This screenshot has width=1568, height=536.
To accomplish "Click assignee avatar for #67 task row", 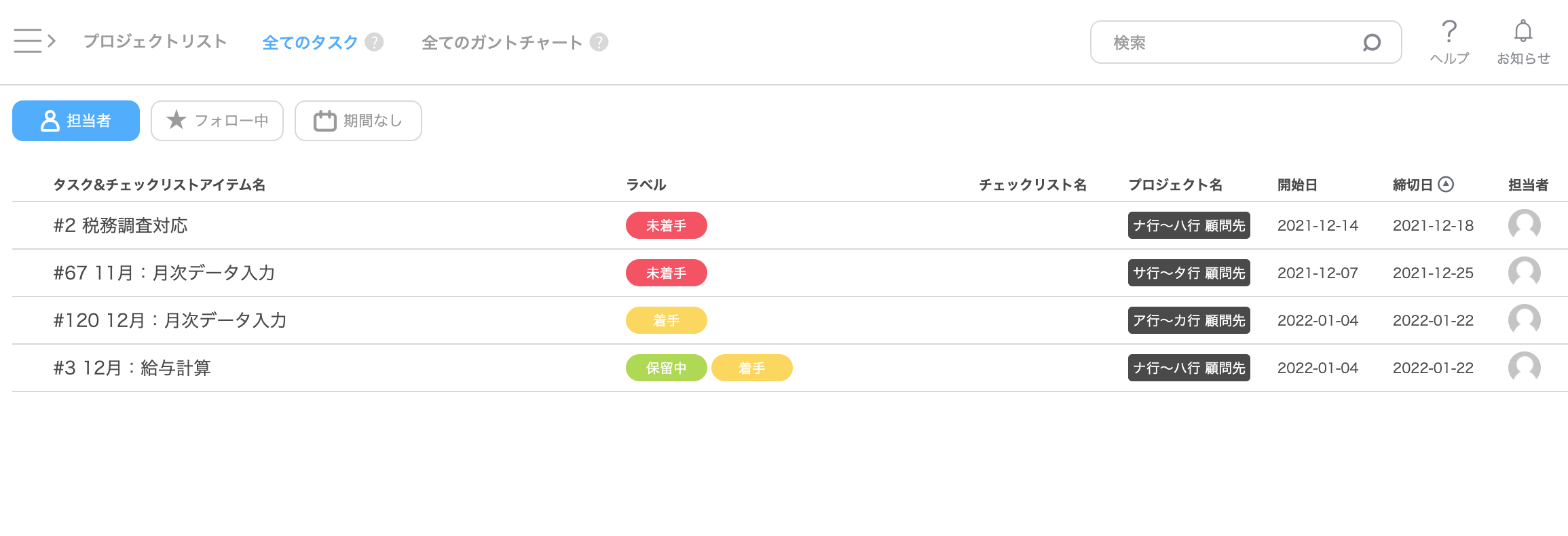I will coord(1524,273).
